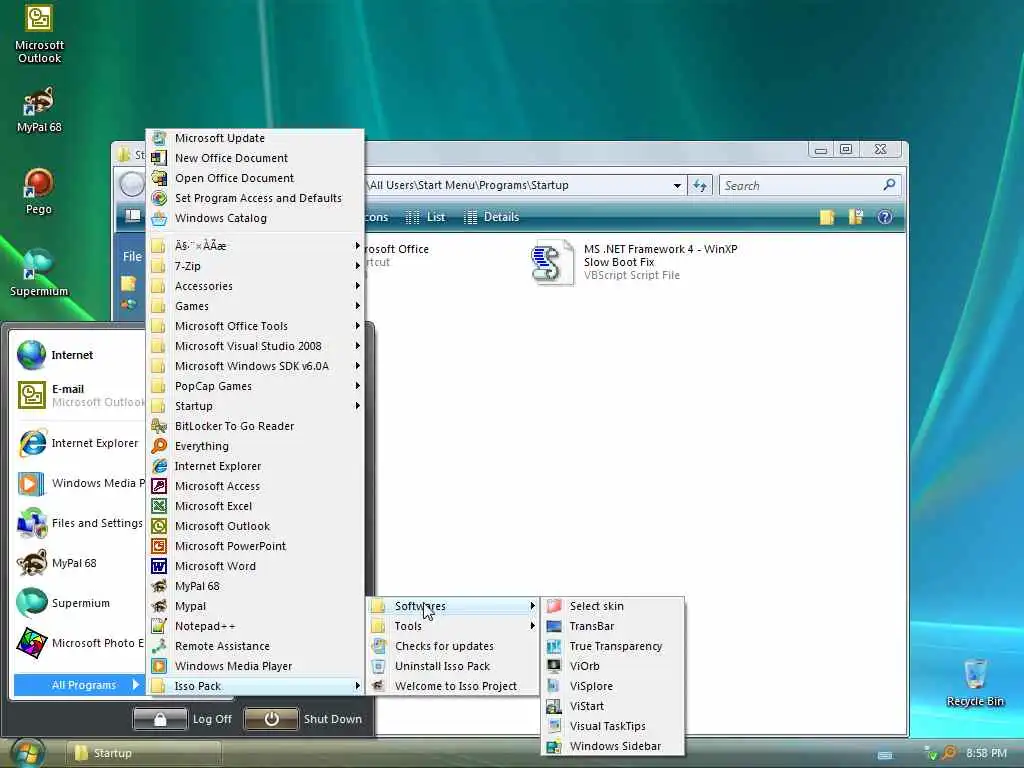Open the Tools submenu in Isso Pack
Viewport: 1024px width, 768px height.
[x=453, y=626]
